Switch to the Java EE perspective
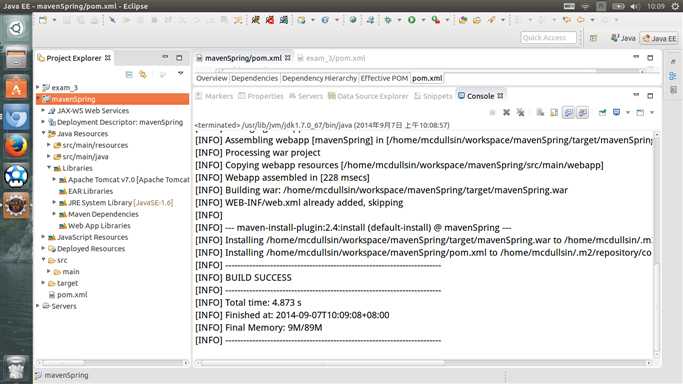This screenshot has width=683, height=384. pyautogui.click(x=659, y=38)
